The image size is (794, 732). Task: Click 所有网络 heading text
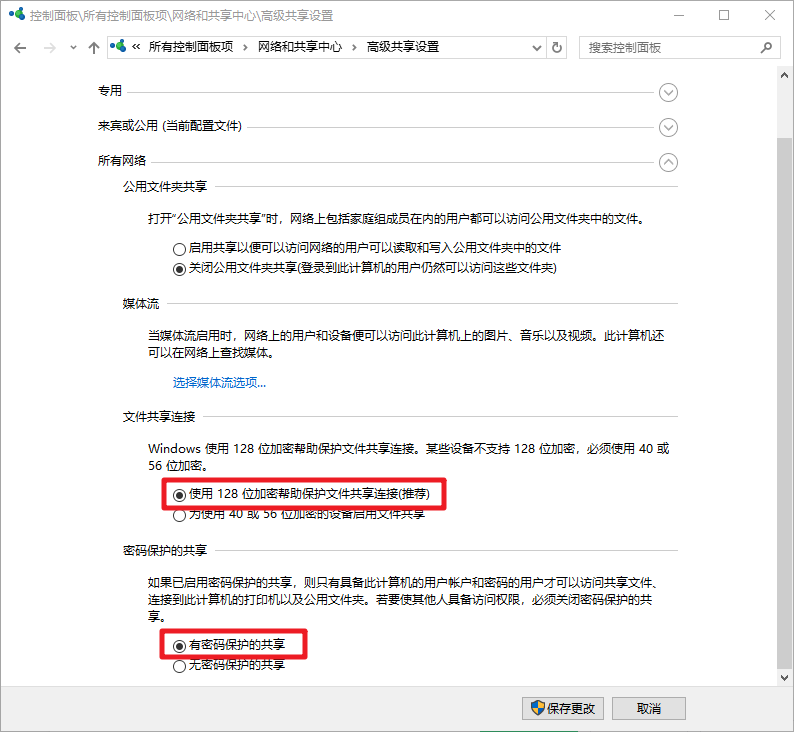[x=122, y=161]
